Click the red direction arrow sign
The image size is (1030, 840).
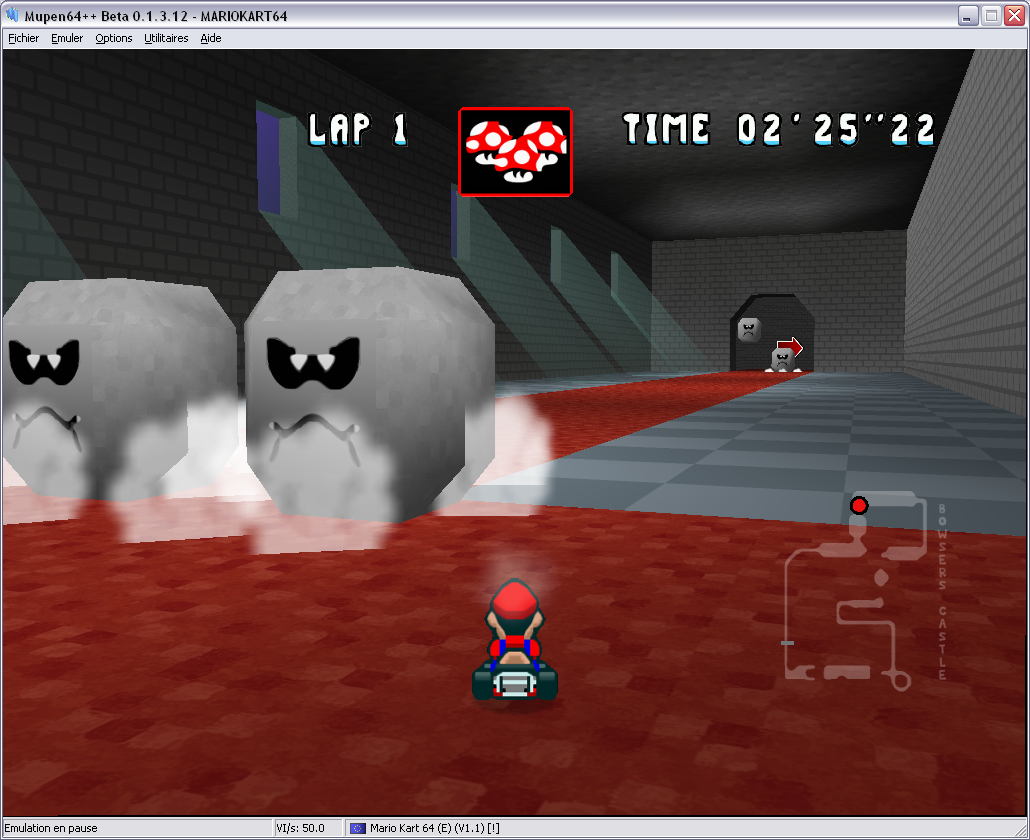(x=790, y=346)
